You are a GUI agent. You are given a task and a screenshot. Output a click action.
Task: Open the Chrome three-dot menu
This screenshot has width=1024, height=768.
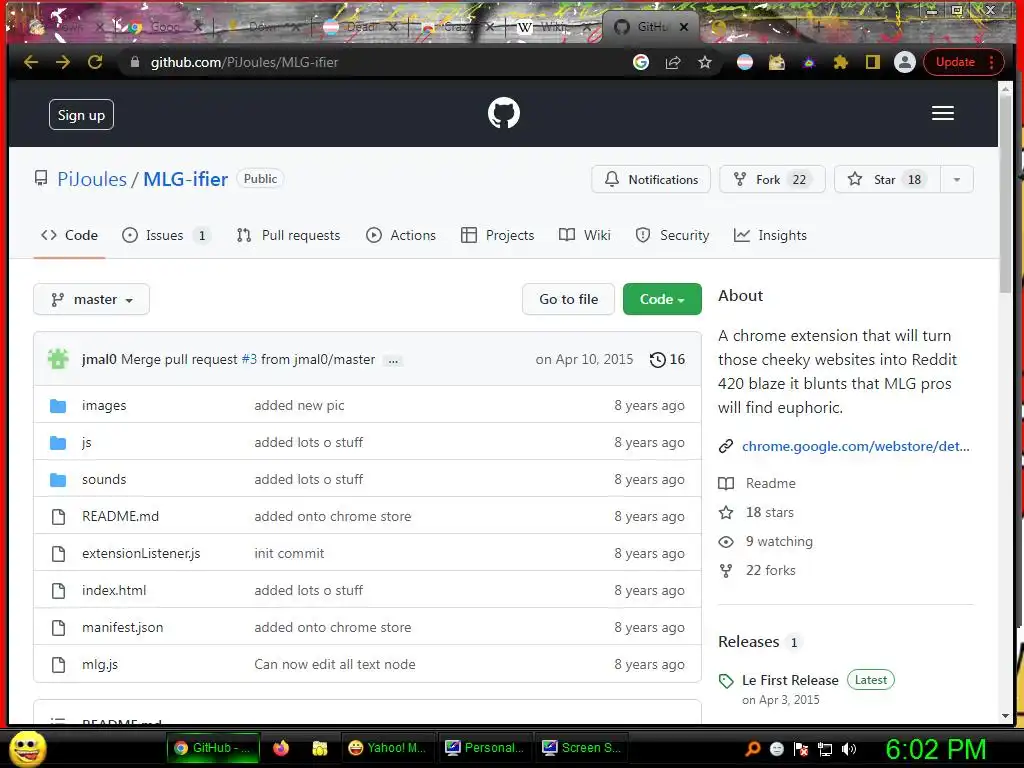pos(991,62)
